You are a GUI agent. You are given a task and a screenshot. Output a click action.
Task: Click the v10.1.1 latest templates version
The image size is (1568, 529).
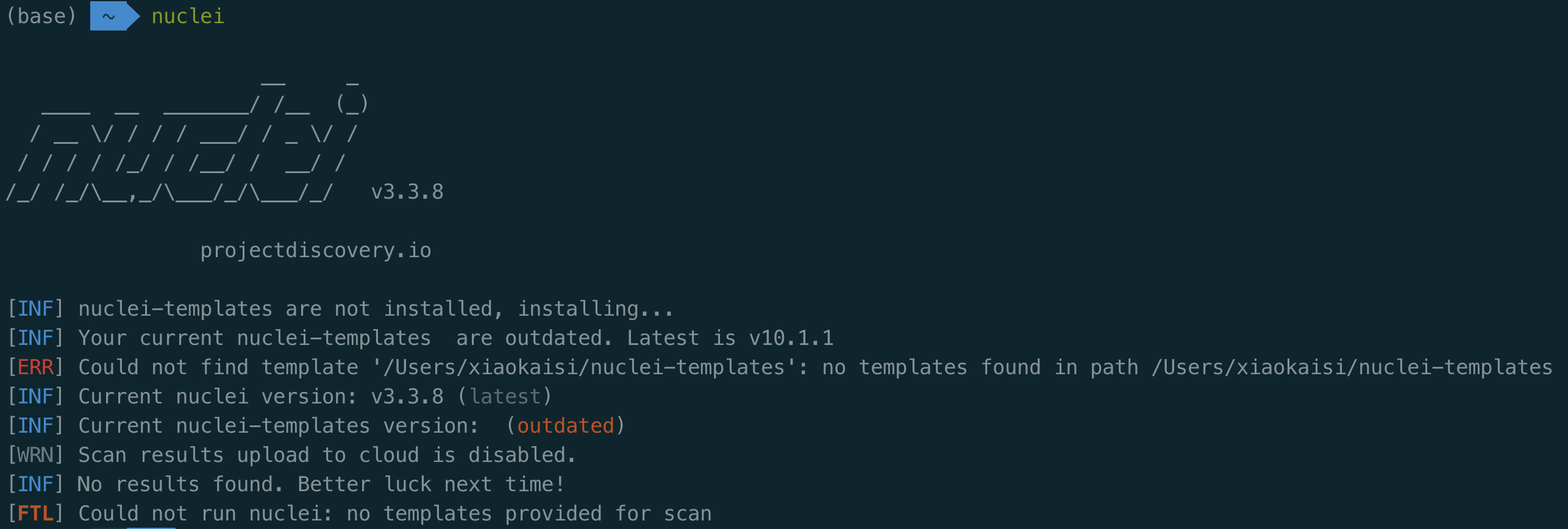tap(791, 338)
